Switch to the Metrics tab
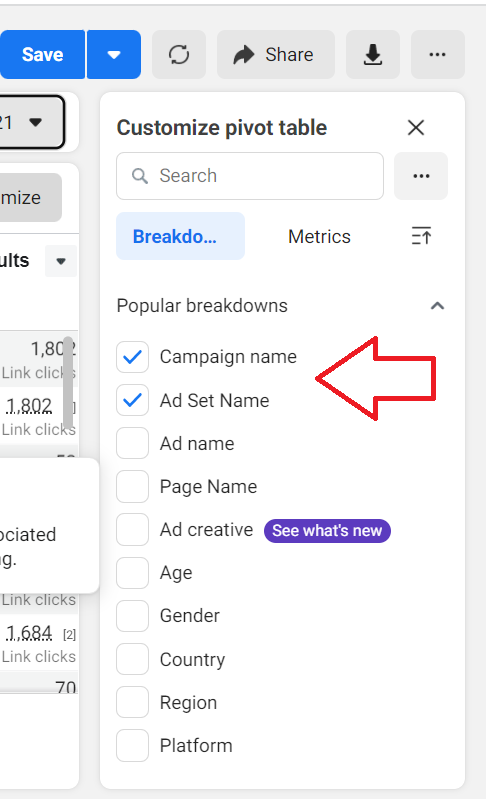 coord(319,236)
